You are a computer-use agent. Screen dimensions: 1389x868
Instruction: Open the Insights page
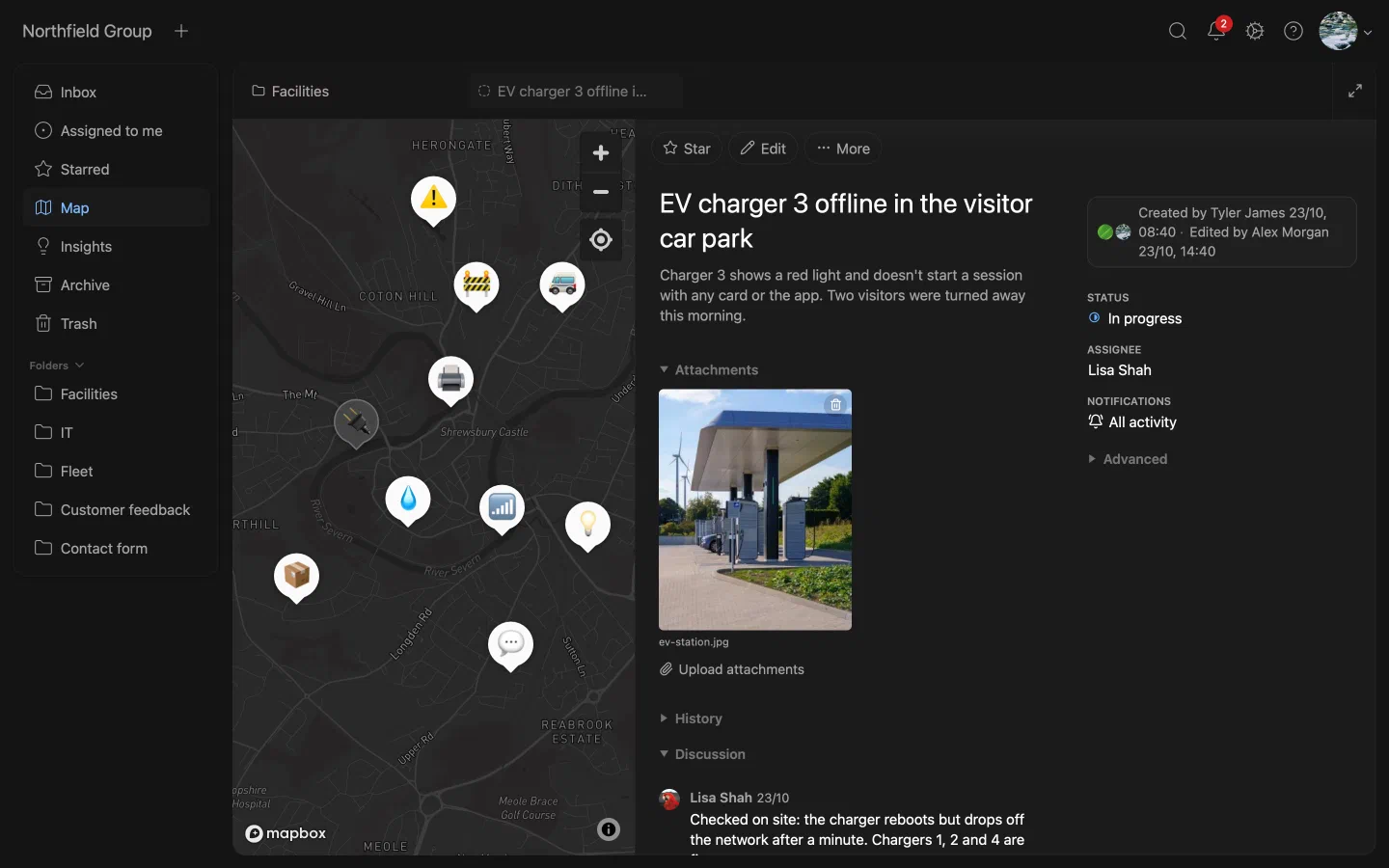[117, 247]
